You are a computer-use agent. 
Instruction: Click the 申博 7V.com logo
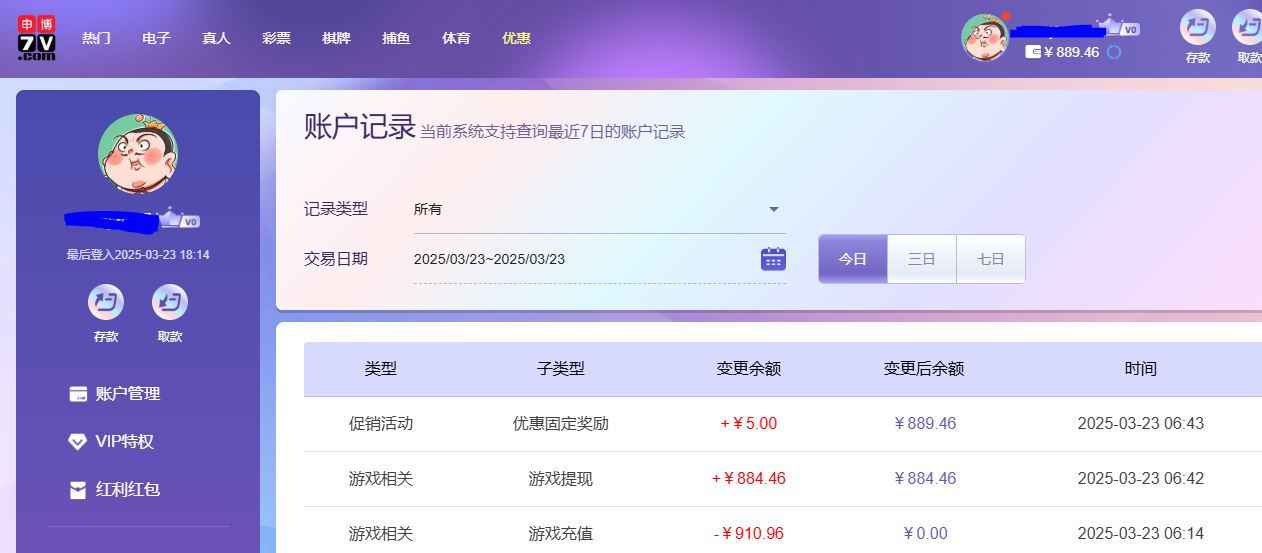tap(36, 38)
